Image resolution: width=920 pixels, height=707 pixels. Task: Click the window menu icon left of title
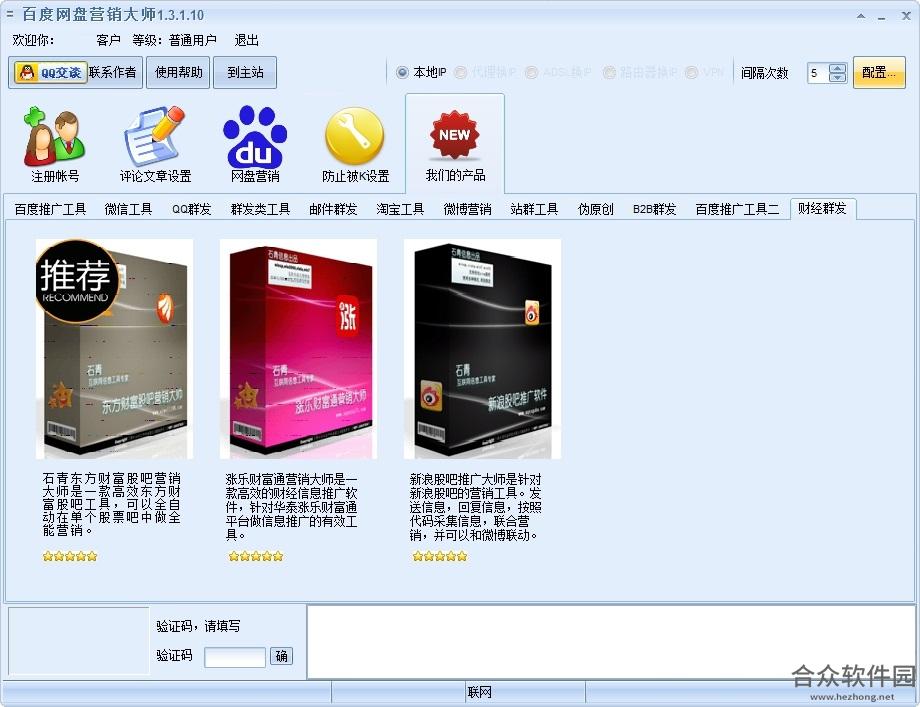(9, 13)
